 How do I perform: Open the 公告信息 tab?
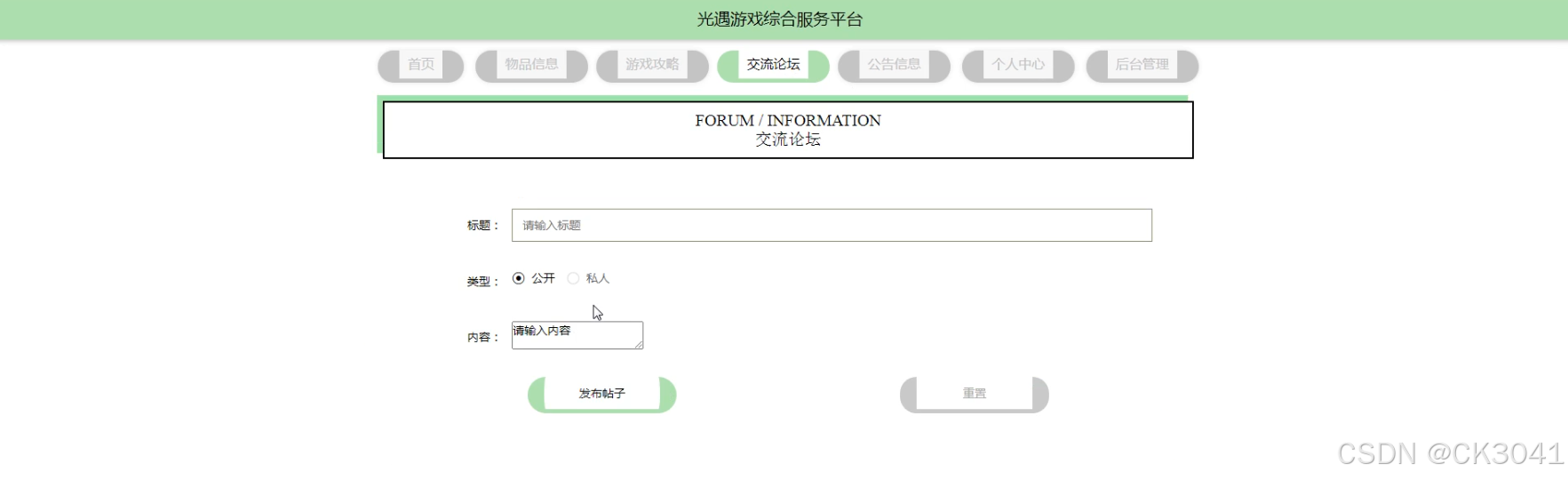pos(894,65)
